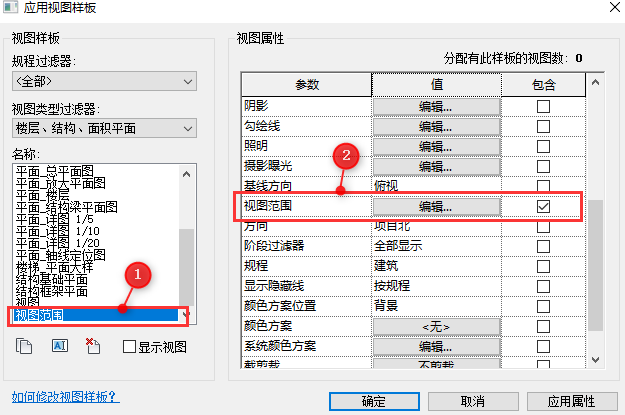The width and height of the screenshot is (625, 415).
Task: Click the name list scroll up arrow
Action: 186,174
